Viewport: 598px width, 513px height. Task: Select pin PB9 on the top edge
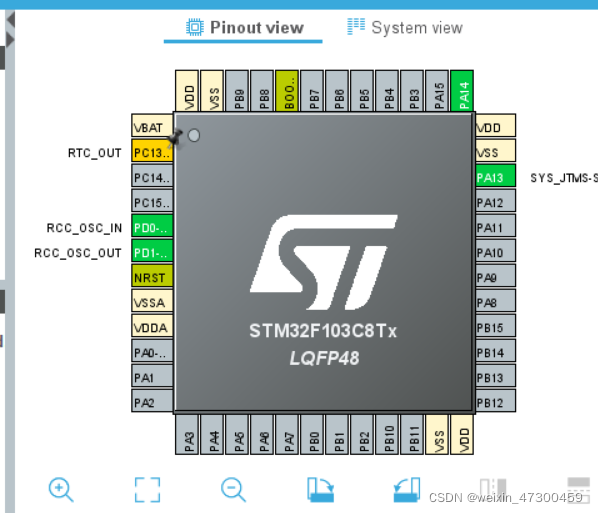(237, 91)
